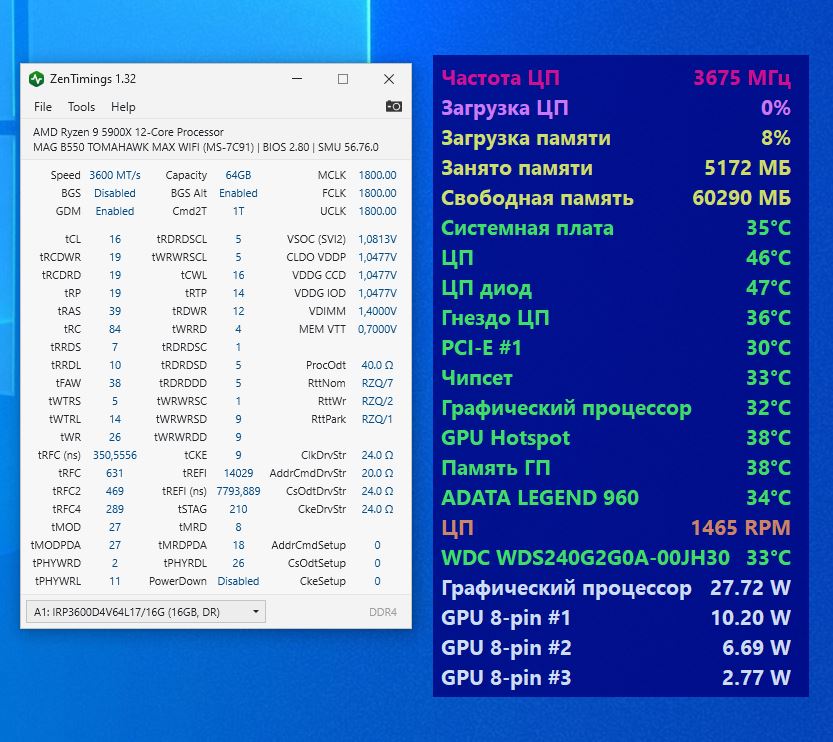Minimize the ZenTimings window
The width and height of the screenshot is (833, 742).
tap(297, 79)
